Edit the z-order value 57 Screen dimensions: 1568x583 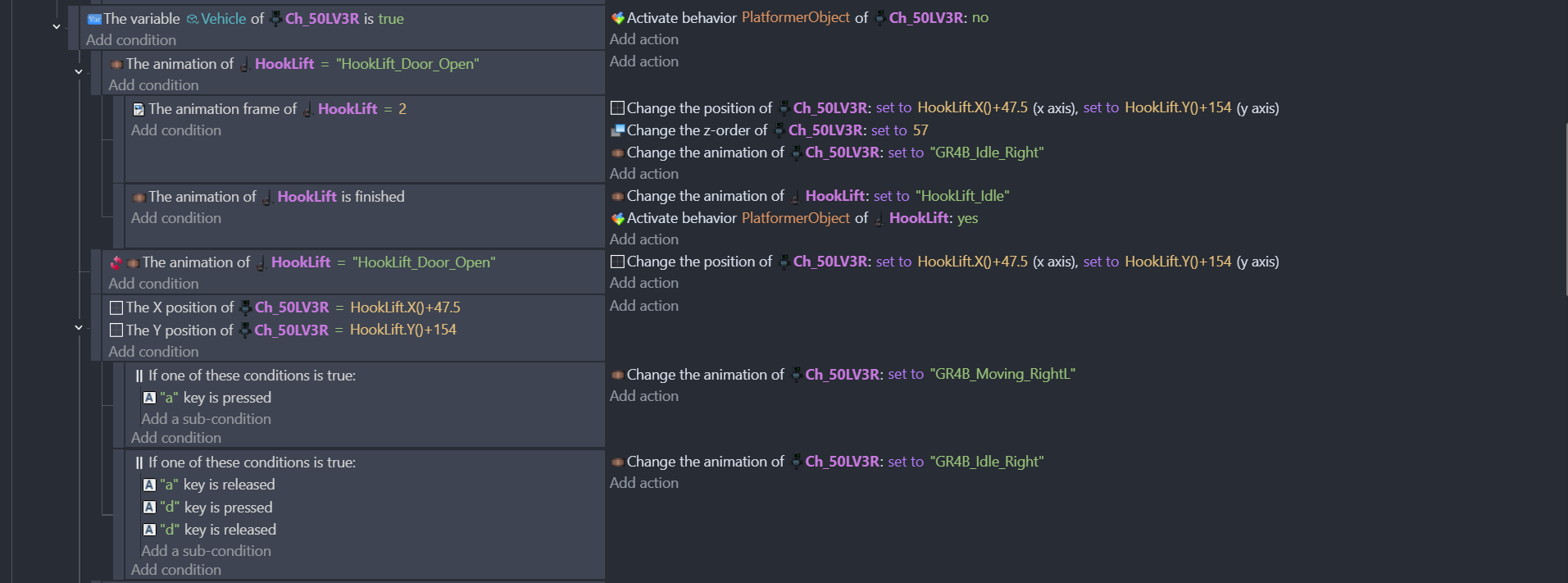point(920,130)
